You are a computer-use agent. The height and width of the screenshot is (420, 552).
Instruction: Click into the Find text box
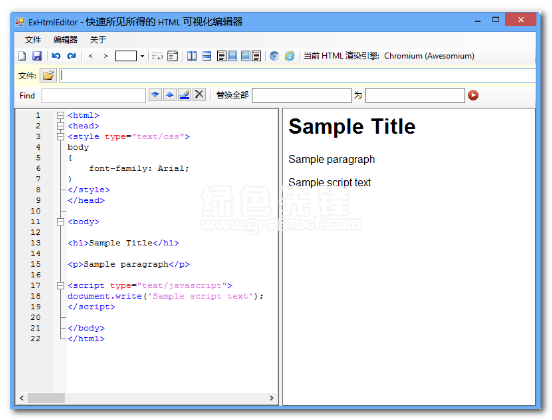[x=93, y=95]
